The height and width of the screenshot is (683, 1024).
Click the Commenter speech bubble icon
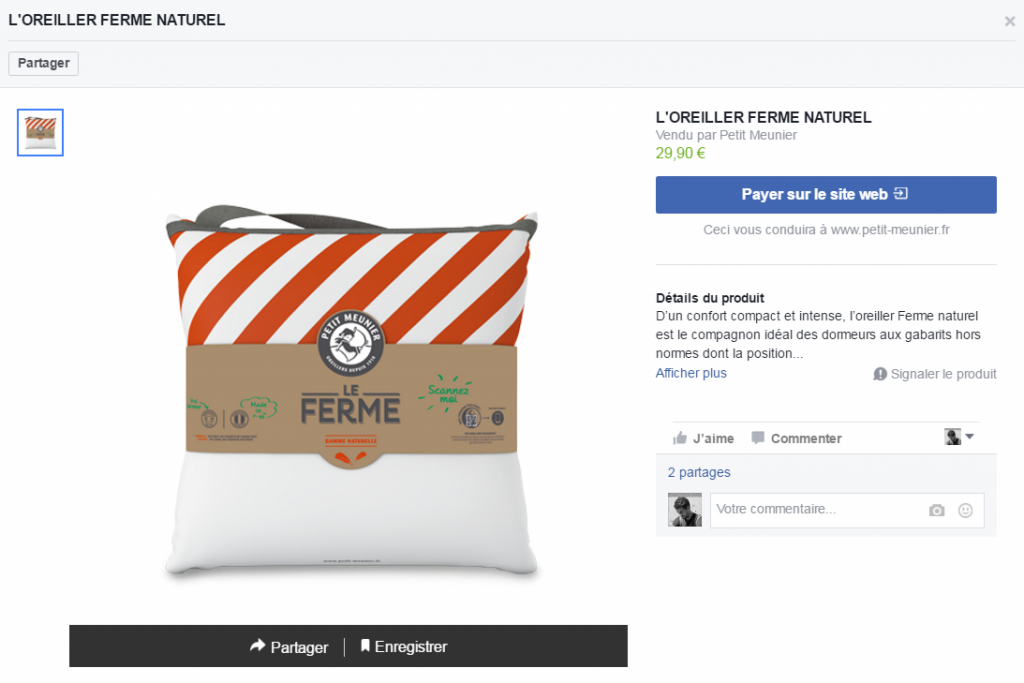[758, 438]
